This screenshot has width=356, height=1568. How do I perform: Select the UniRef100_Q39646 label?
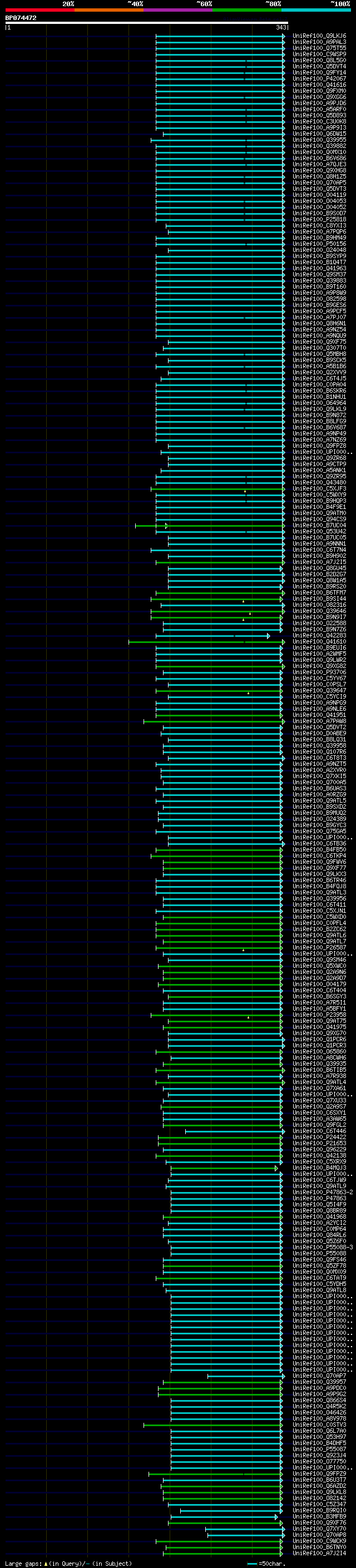pos(319,611)
